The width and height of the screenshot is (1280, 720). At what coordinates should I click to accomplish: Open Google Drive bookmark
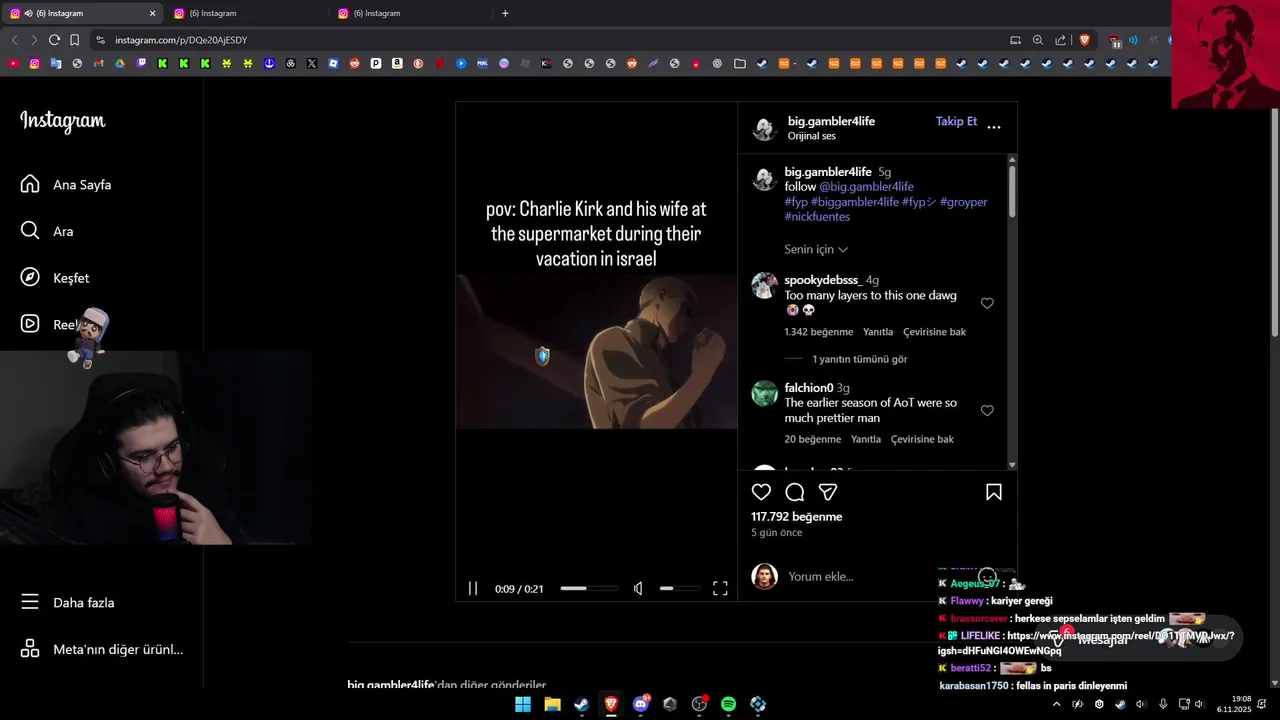click(x=119, y=63)
